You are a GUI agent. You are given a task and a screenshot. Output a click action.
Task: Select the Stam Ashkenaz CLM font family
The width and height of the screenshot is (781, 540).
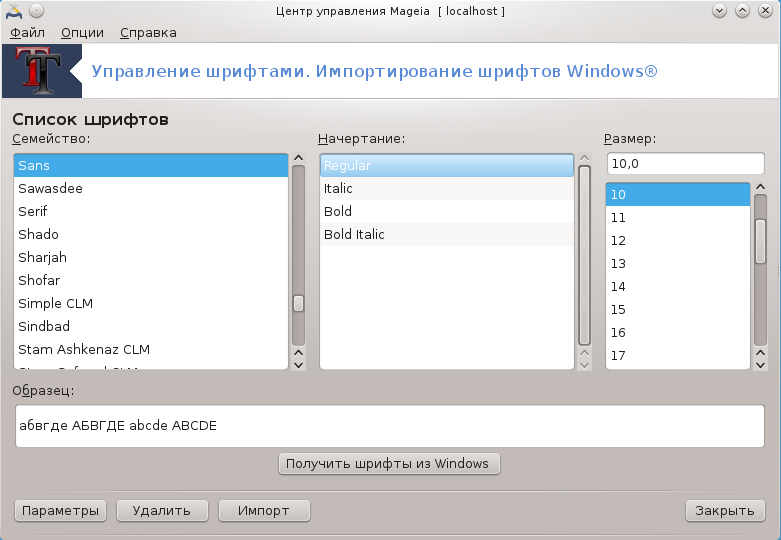click(x=151, y=349)
